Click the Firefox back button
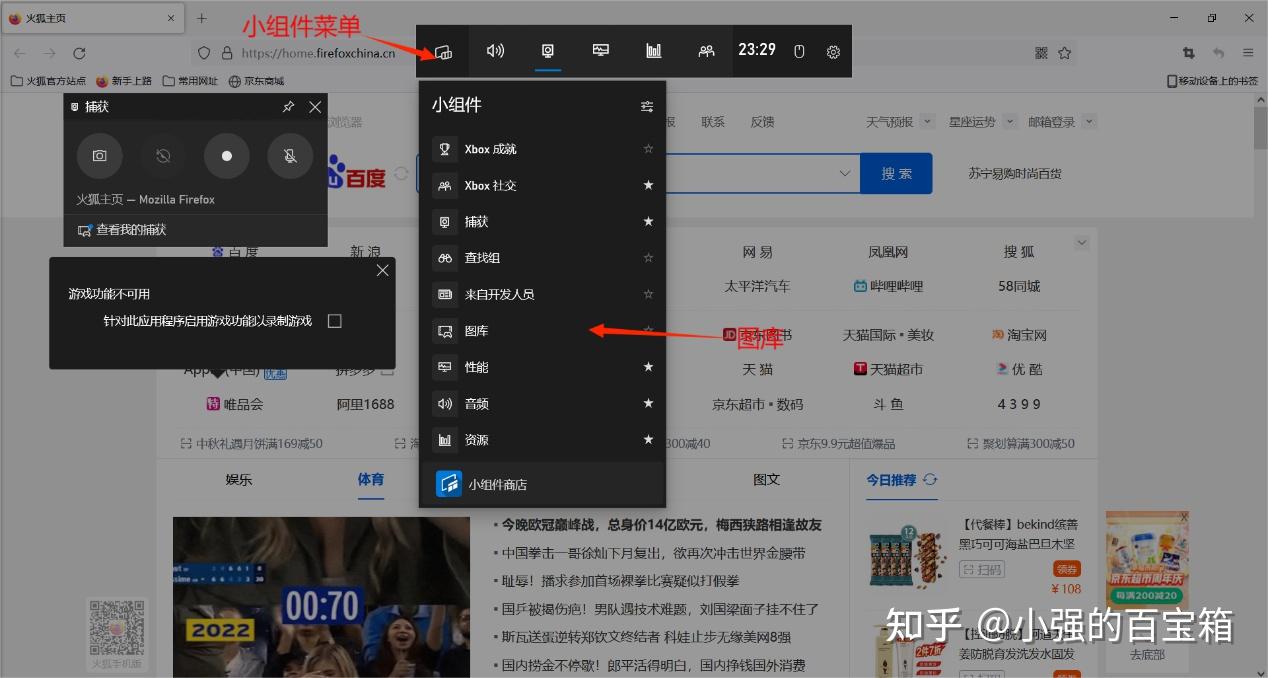Image resolution: width=1268 pixels, height=678 pixels. click(x=20, y=53)
